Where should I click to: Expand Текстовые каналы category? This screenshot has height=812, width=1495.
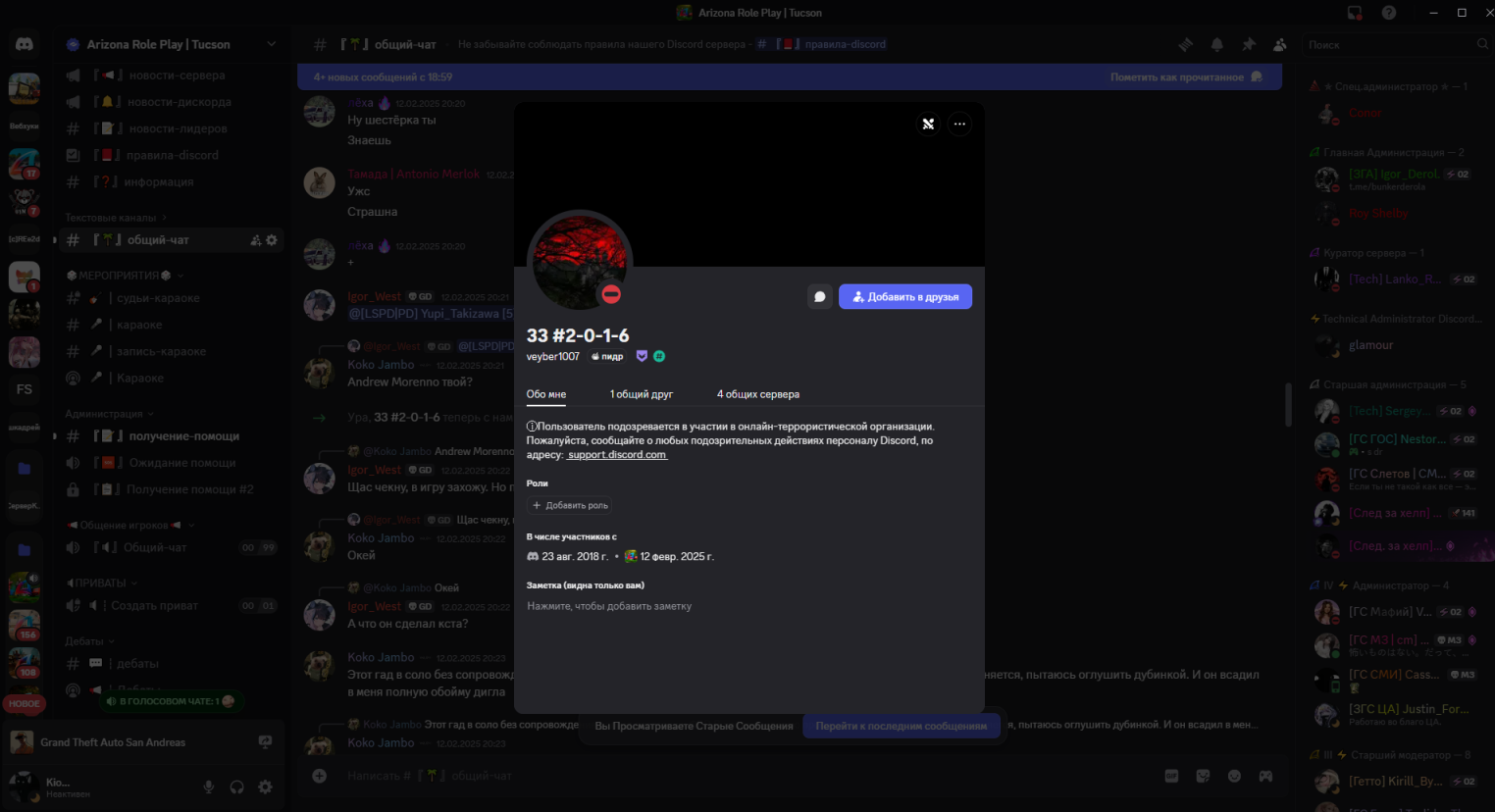[x=115, y=218]
